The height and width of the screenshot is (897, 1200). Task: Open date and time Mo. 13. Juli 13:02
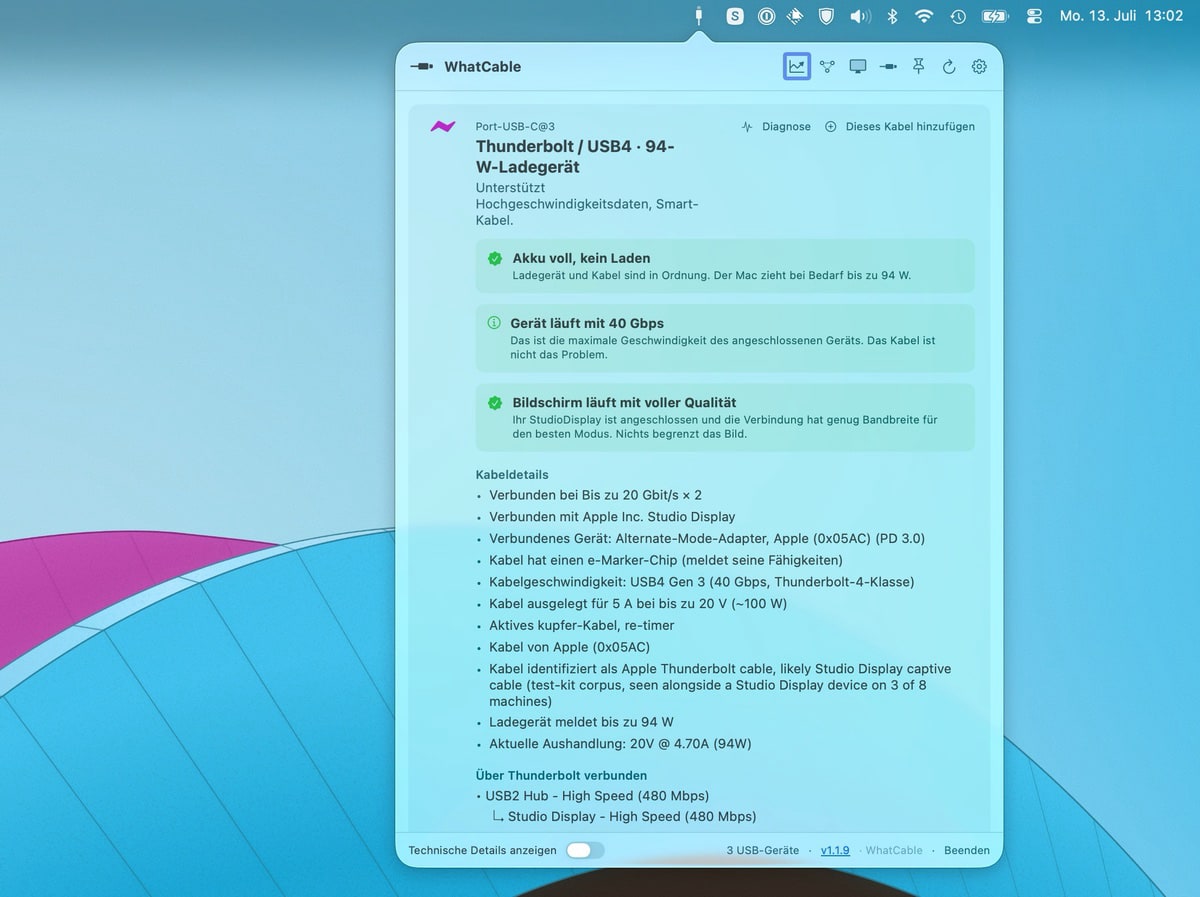pos(1121,16)
